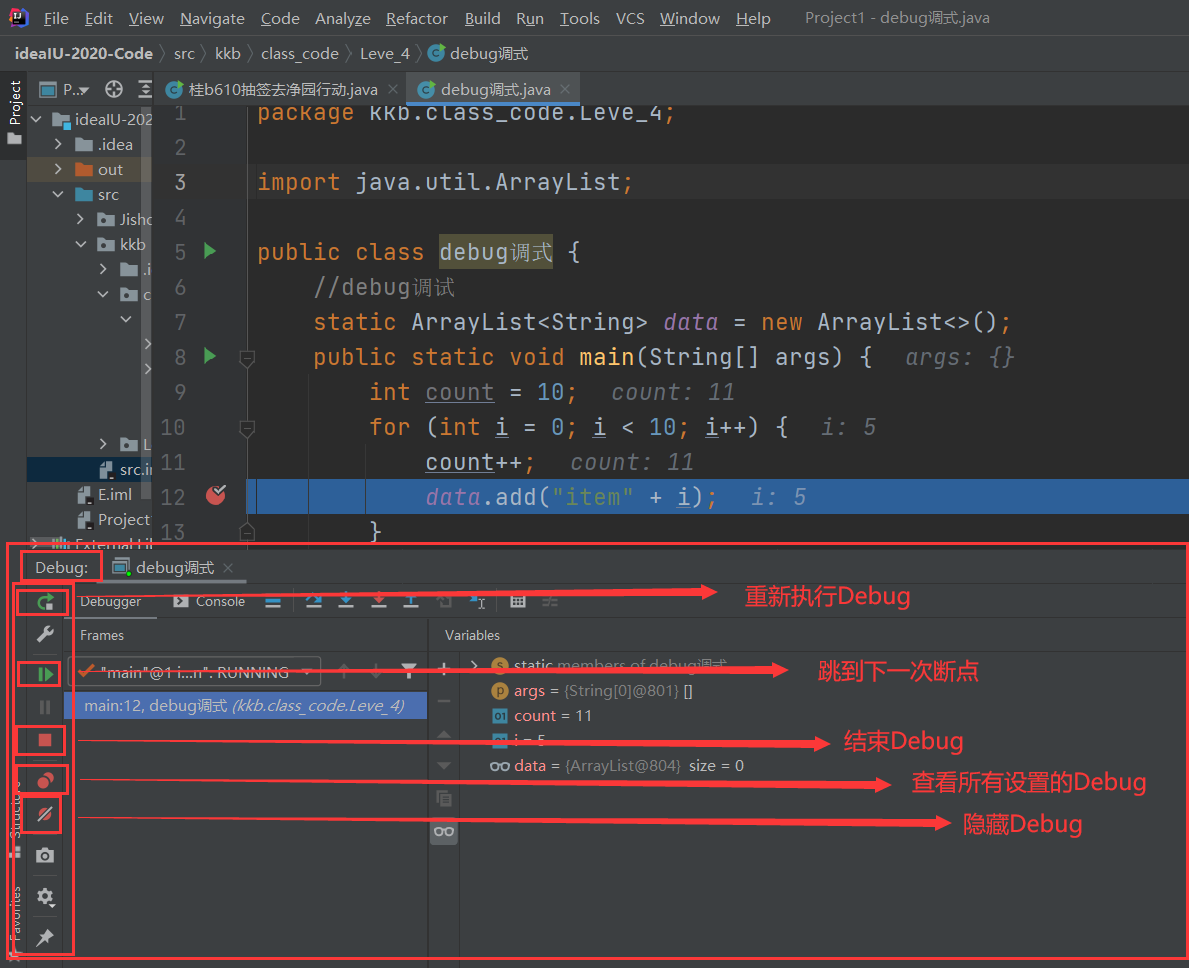Viewport: 1189px width, 968px height.
Task: Click the Step Out button
Action: (x=411, y=601)
